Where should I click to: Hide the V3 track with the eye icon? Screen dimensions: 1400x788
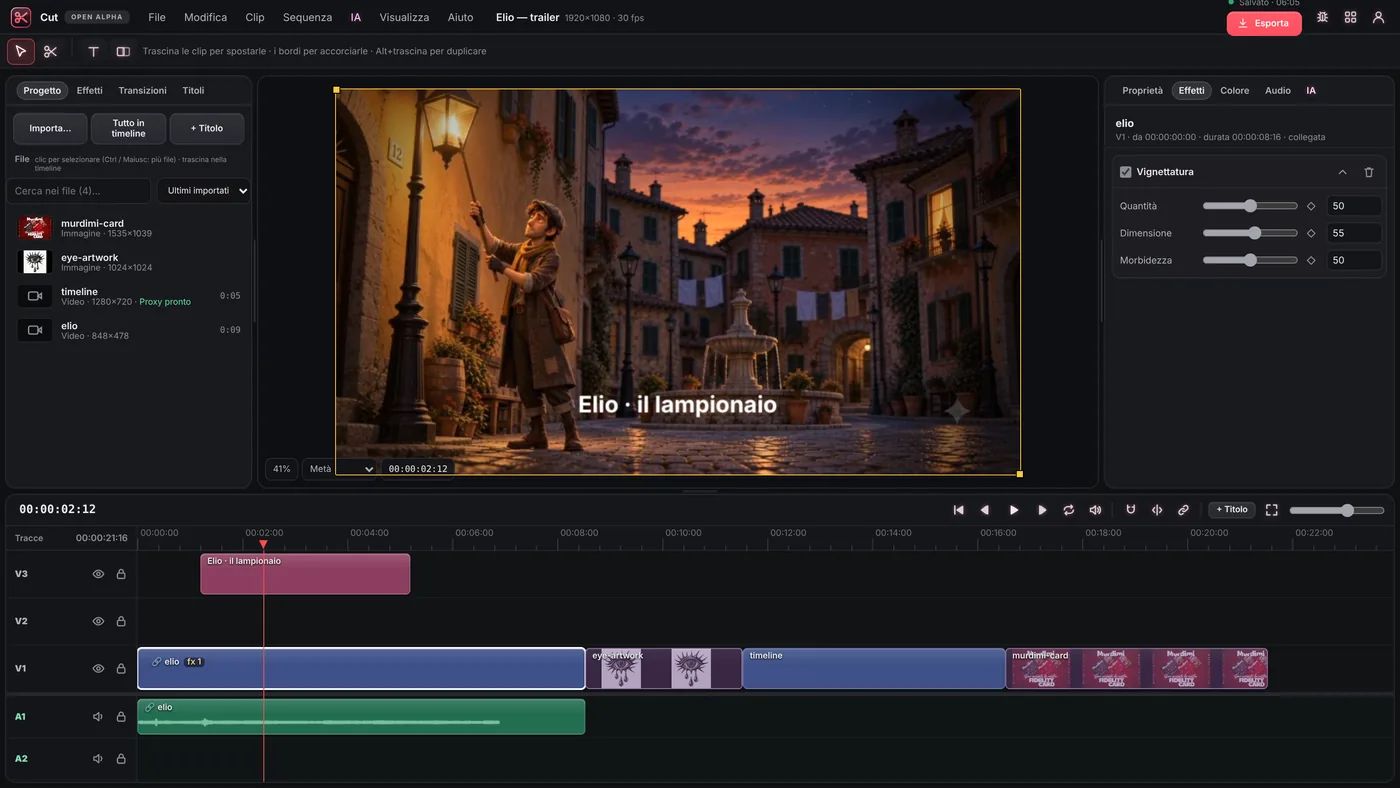tap(98, 574)
